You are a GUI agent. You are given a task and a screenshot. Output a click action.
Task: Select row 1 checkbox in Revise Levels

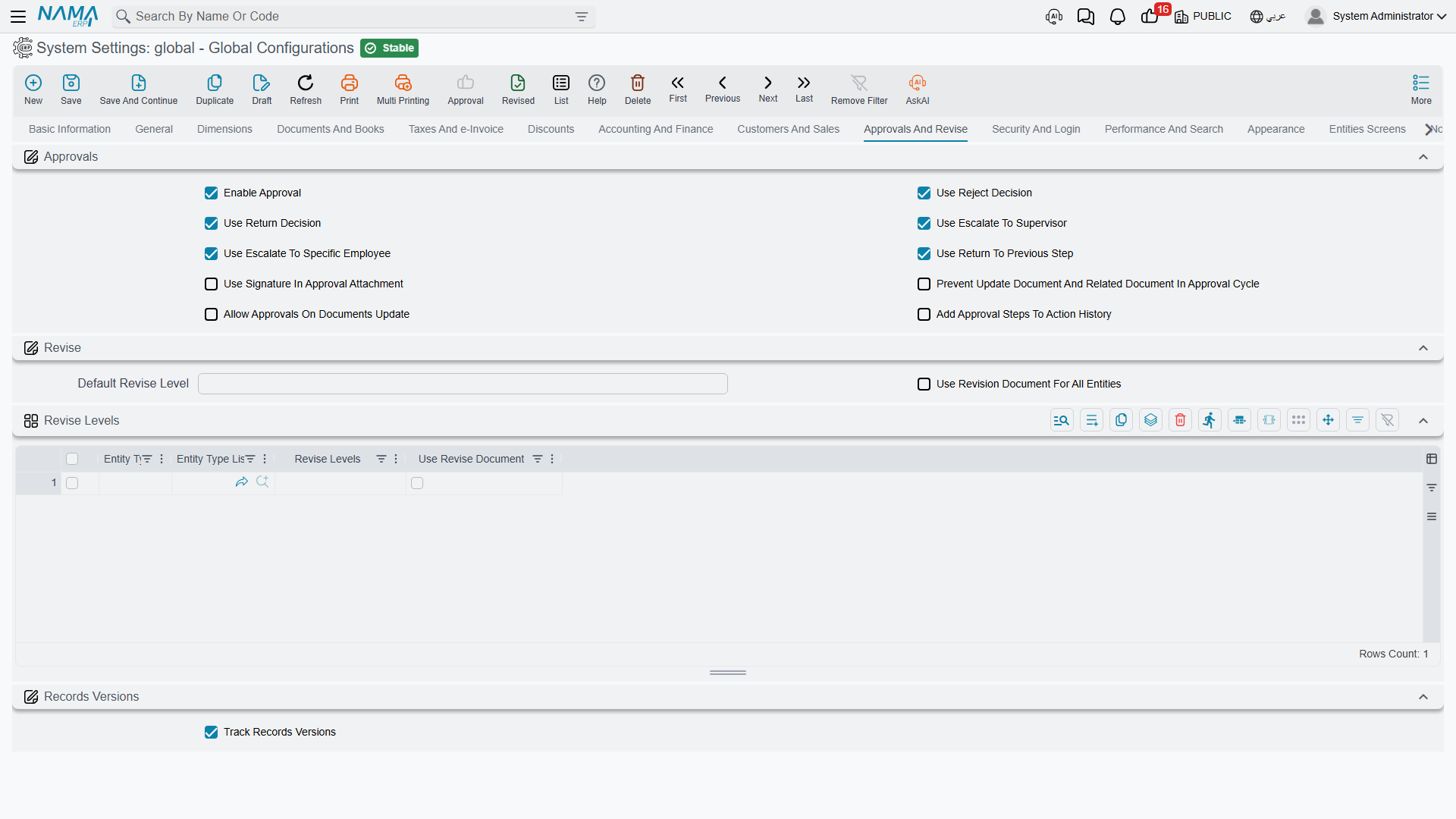pos(72,483)
